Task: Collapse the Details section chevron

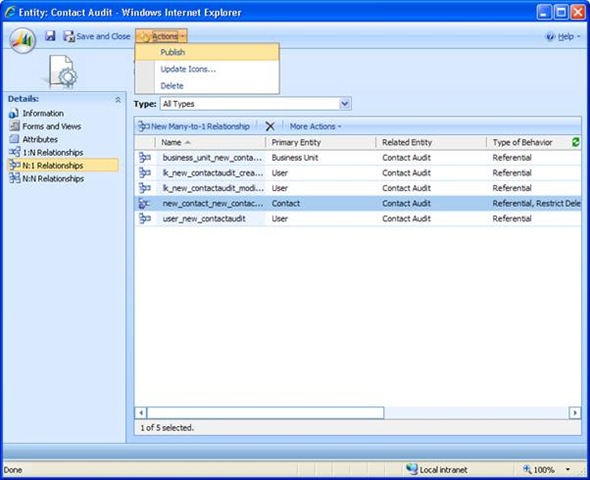Action: click(x=118, y=100)
